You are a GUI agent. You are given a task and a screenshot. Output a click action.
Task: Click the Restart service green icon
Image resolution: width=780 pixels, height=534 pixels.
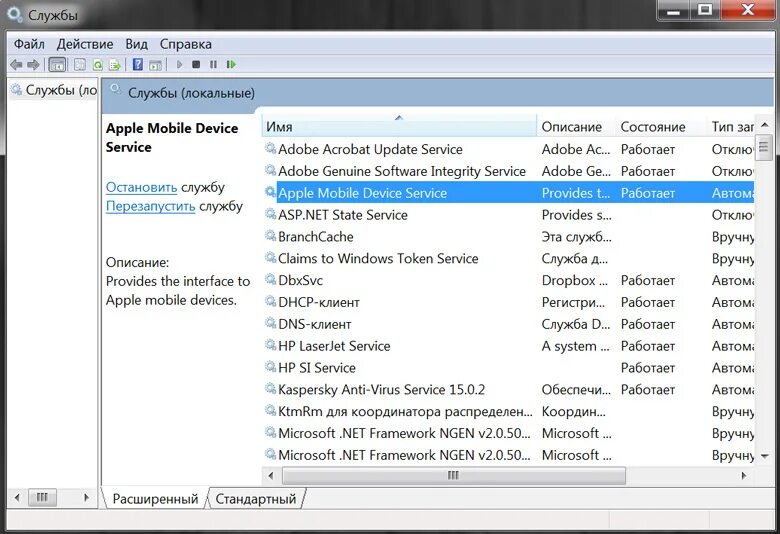pos(231,64)
